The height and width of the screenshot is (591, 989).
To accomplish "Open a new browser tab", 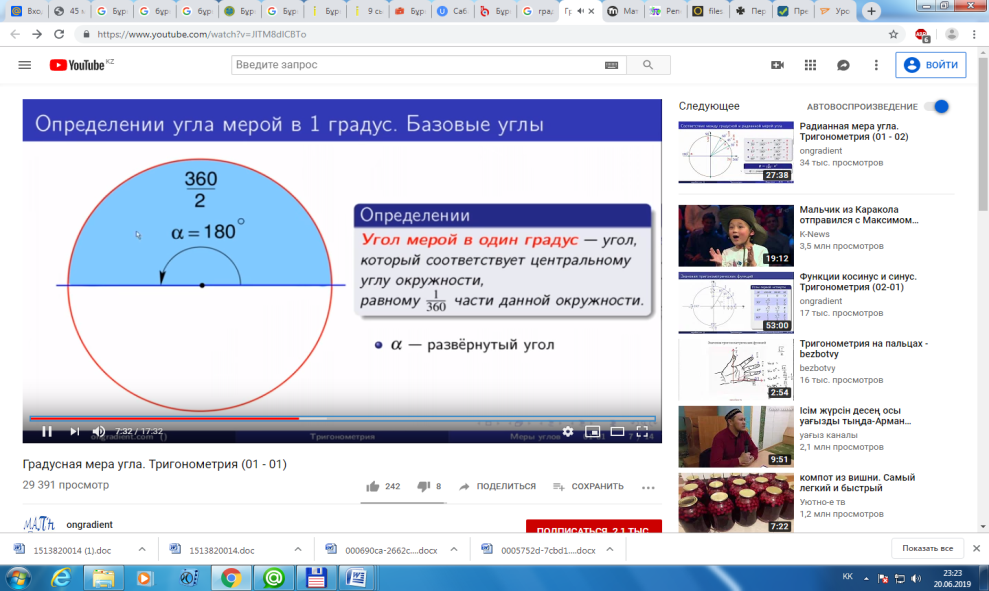I will [871, 11].
